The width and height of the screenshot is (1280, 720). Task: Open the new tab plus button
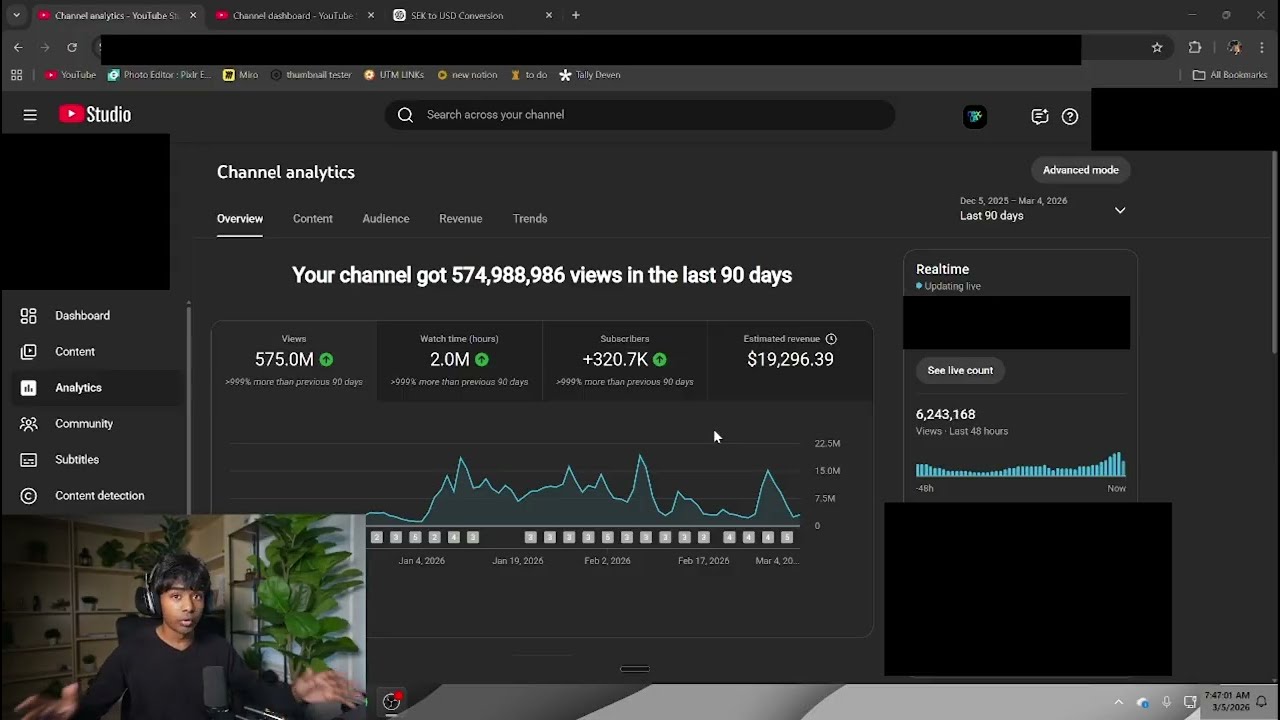click(x=575, y=15)
